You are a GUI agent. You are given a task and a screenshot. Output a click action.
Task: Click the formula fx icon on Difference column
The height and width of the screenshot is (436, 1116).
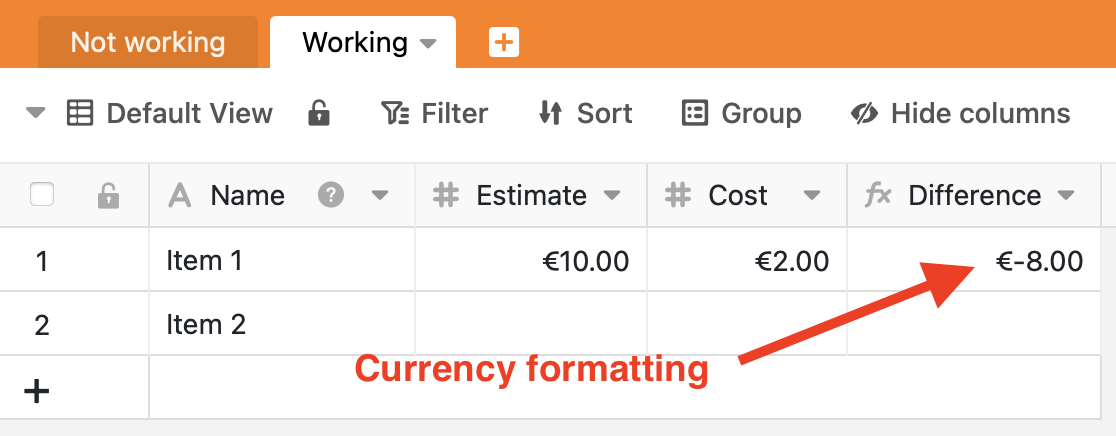tap(878, 195)
